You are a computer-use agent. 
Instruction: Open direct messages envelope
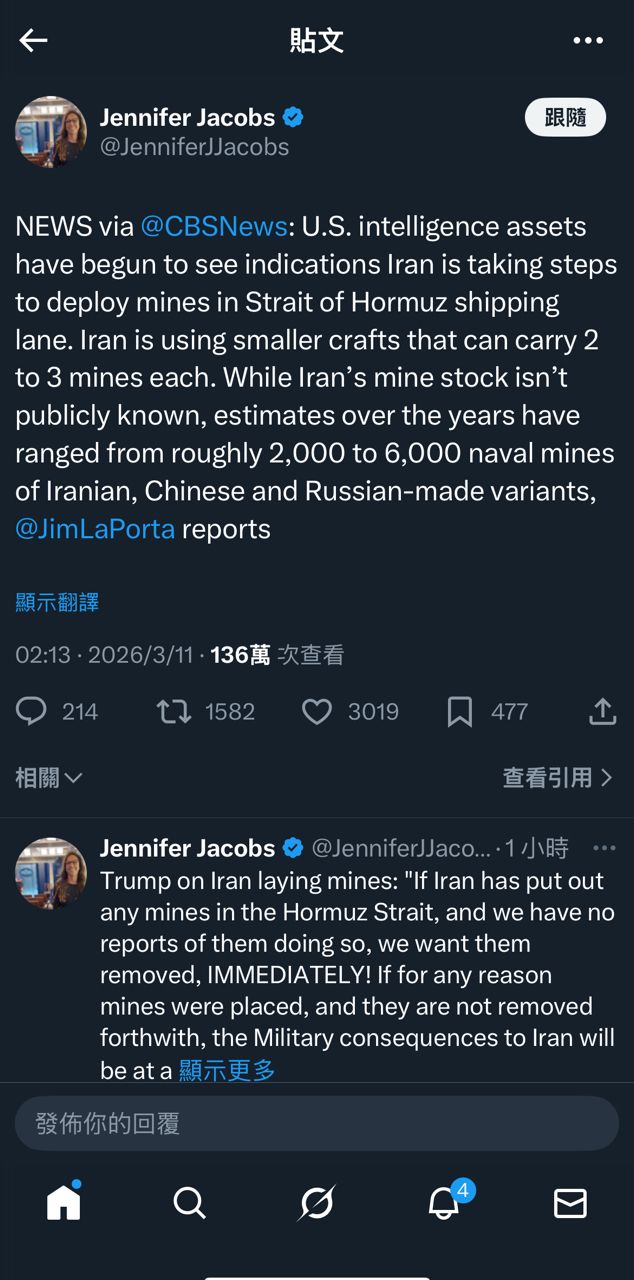tap(570, 1202)
